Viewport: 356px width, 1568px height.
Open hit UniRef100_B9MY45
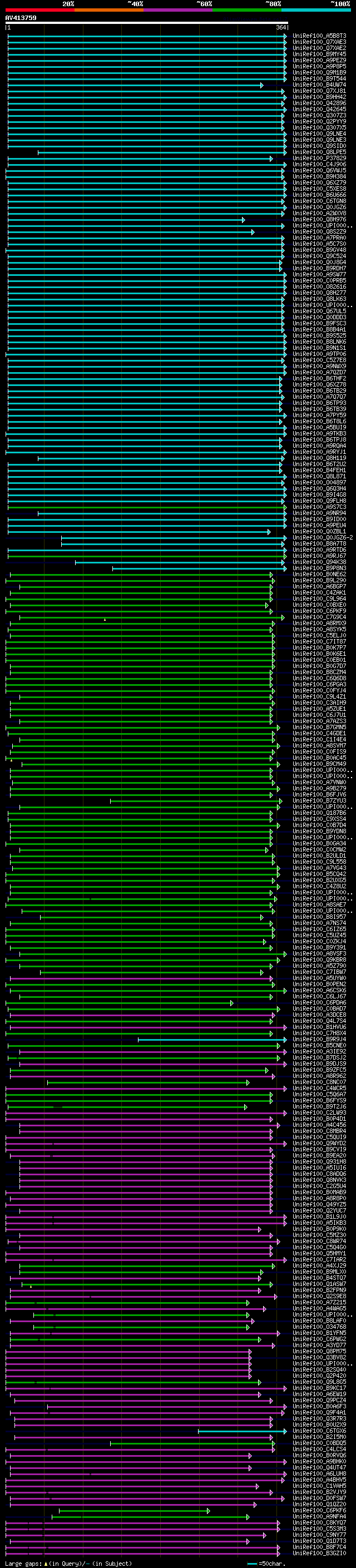coord(319,54)
